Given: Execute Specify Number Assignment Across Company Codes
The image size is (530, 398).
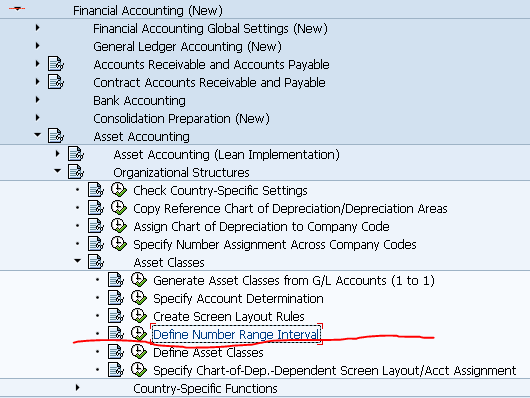Looking at the screenshot, I should tap(119, 244).
